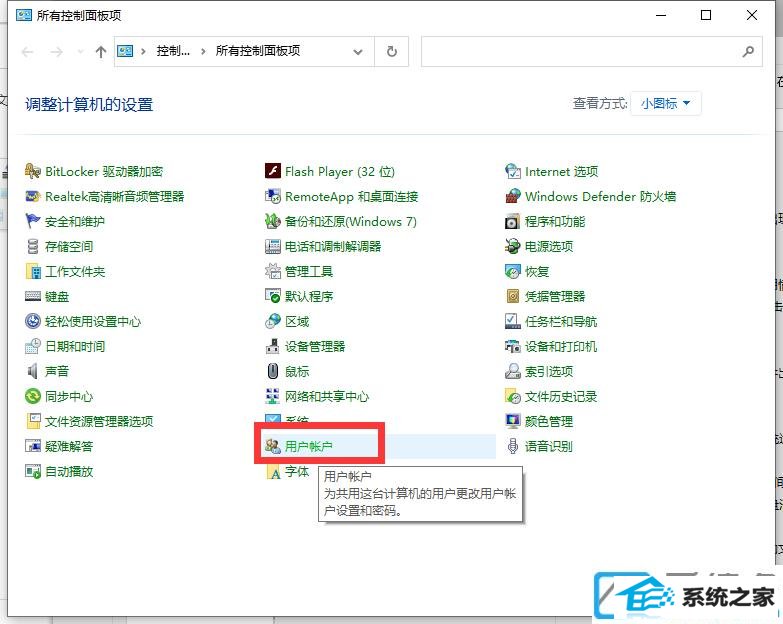
Task: Click the 文件资源管理器选项 icon
Action: click(33, 421)
